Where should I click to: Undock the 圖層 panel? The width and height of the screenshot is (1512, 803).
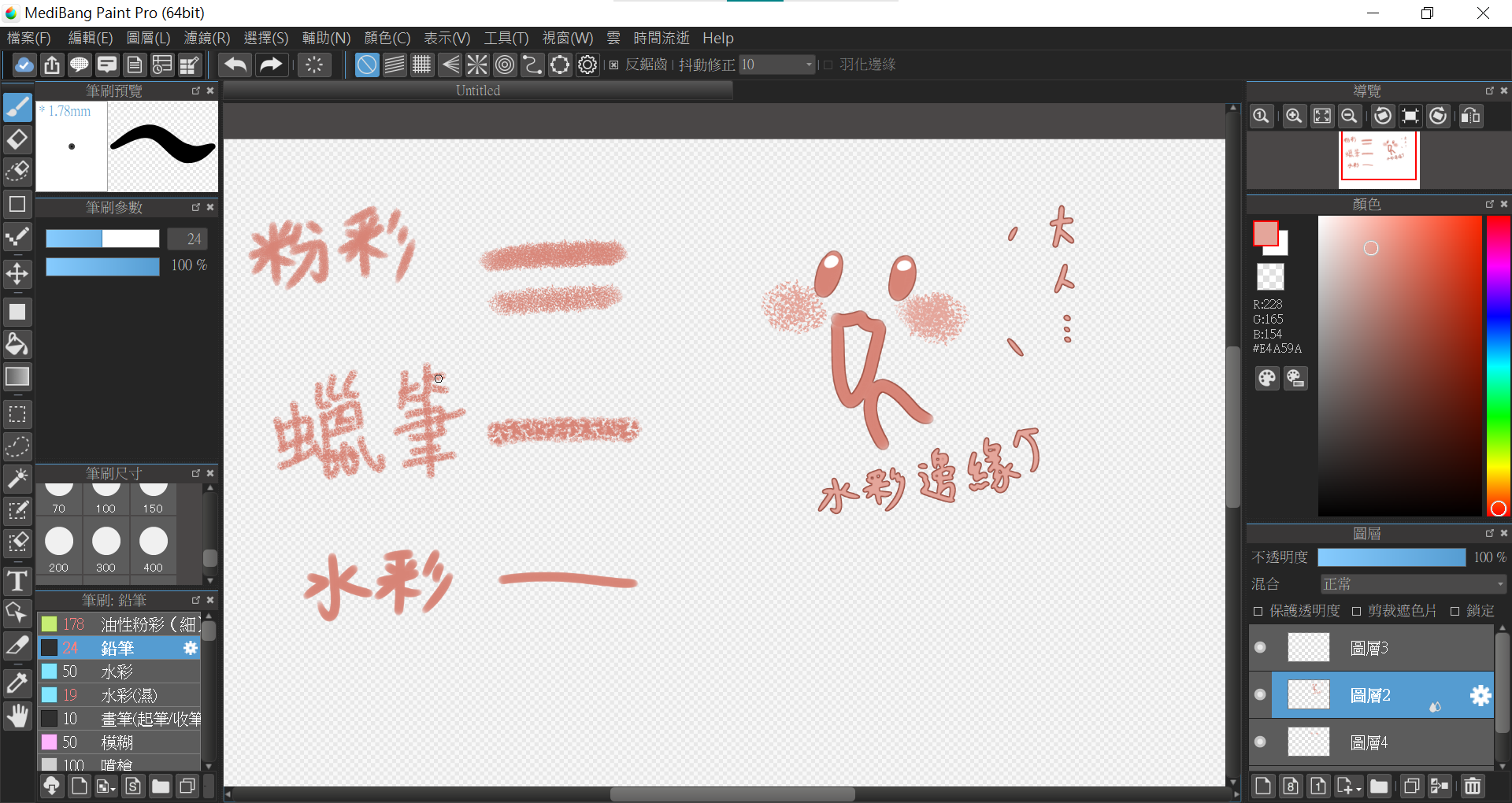(x=1490, y=533)
